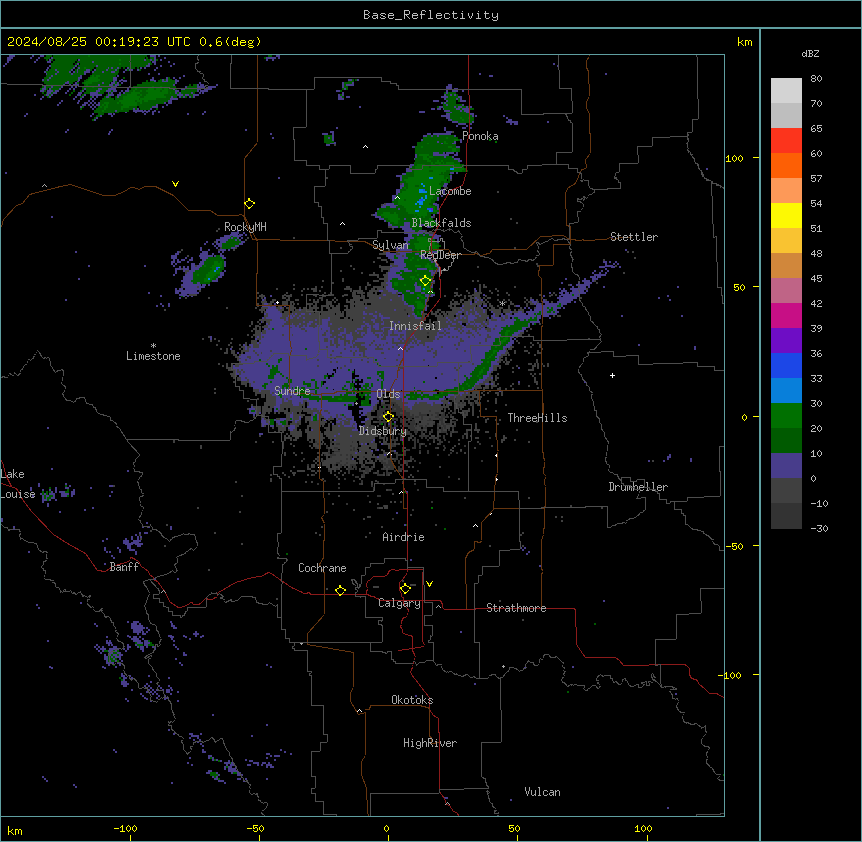Select the Drumheller label

[638, 487]
